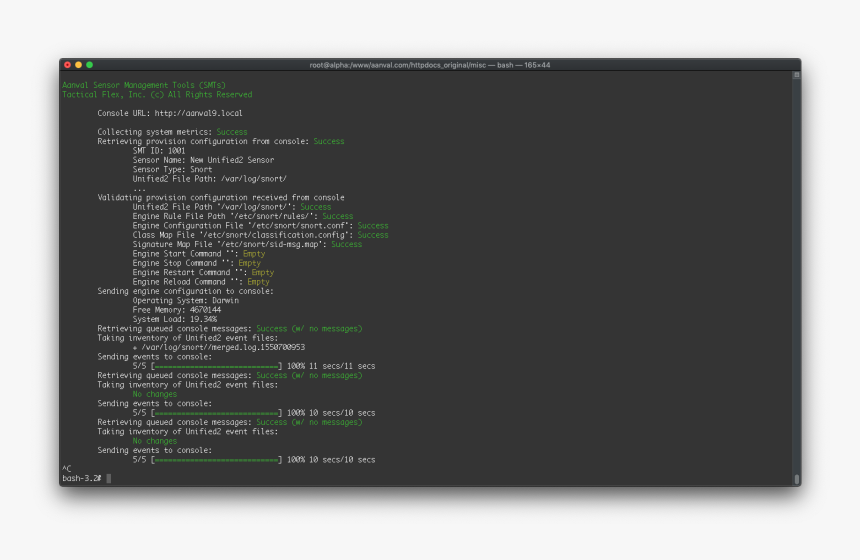This screenshot has height=560, width=860.
Task: Click the Aanval Sensor Management Tools header
Action: click(144, 85)
